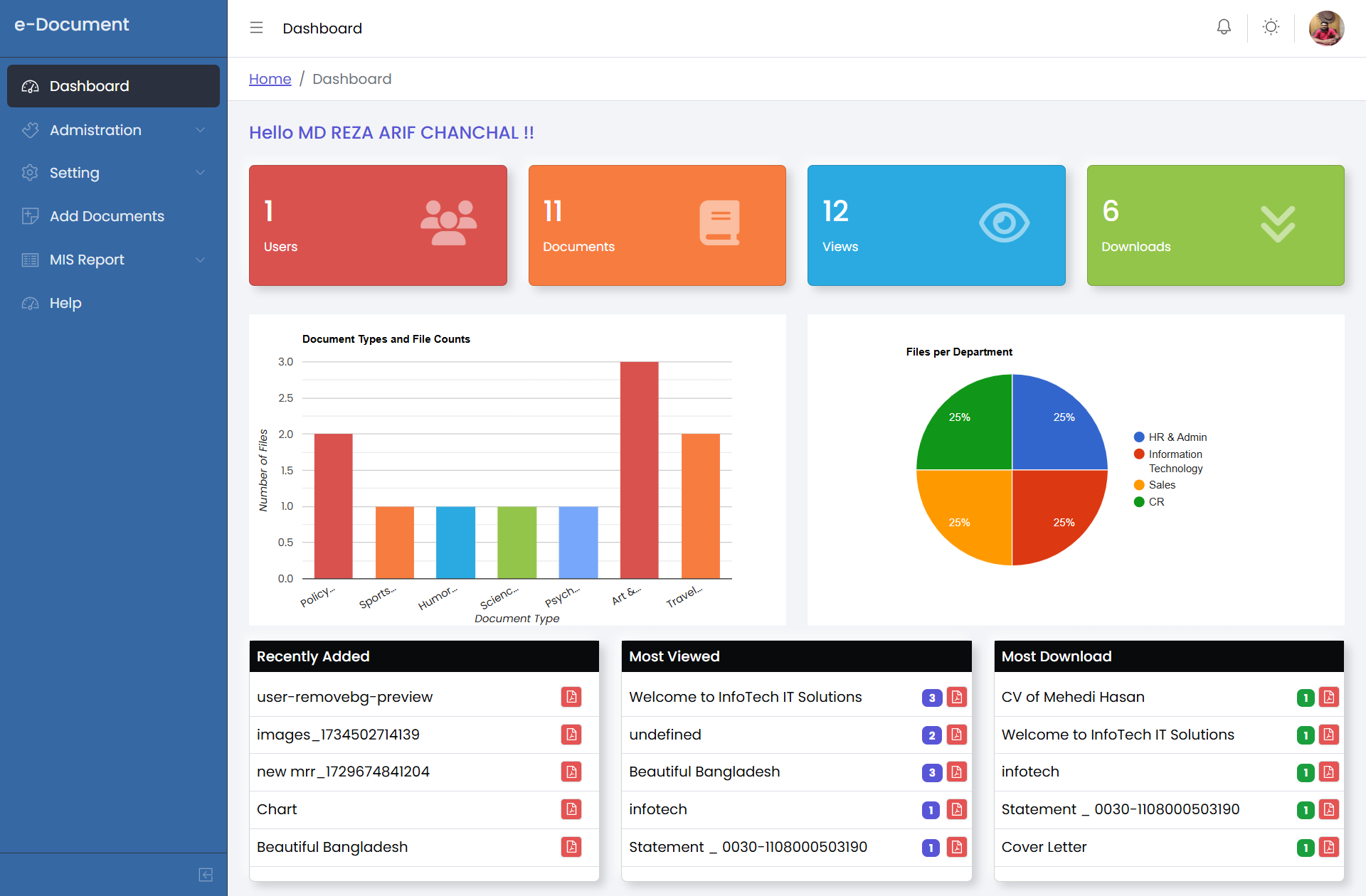Open PDF icon for user-removebg-preview
The height and width of the screenshot is (896, 1366).
click(x=571, y=697)
